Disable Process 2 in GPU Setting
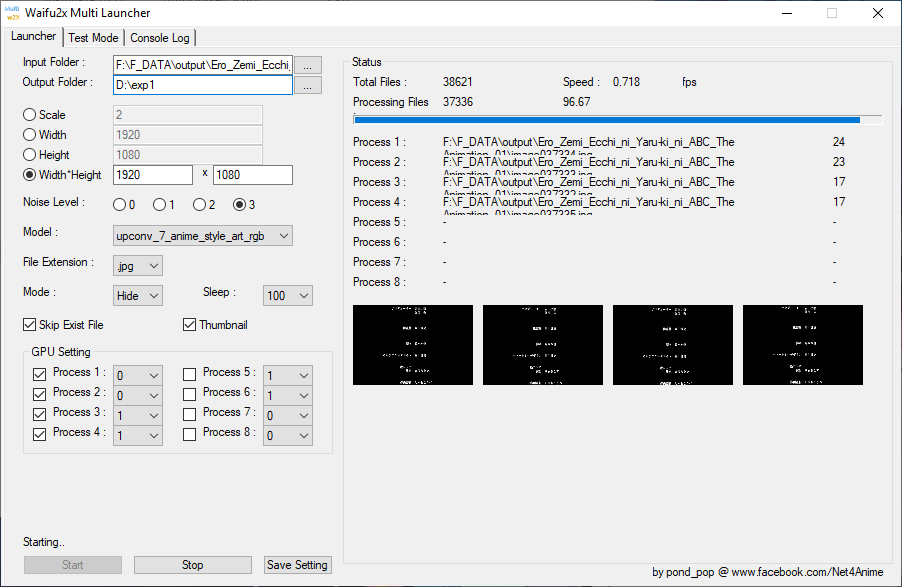Viewport: 902px width, 587px height. click(38, 394)
